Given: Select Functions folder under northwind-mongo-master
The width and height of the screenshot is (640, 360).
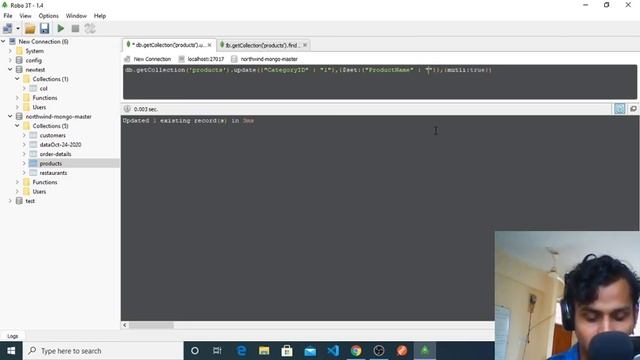Looking at the screenshot, I should (x=45, y=182).
